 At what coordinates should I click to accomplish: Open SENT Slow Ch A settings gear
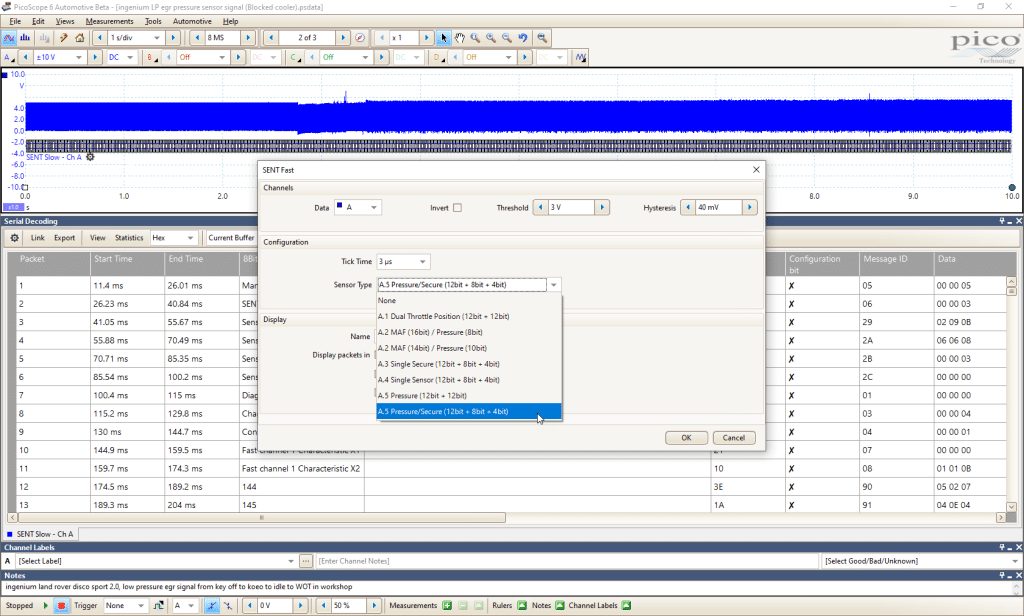coord(90,157)
